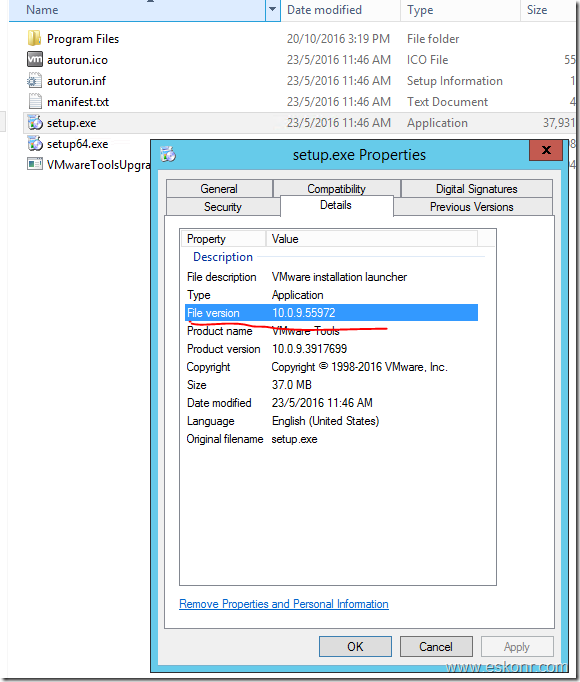Click the autorun.inf file icon

pos(34,80)
